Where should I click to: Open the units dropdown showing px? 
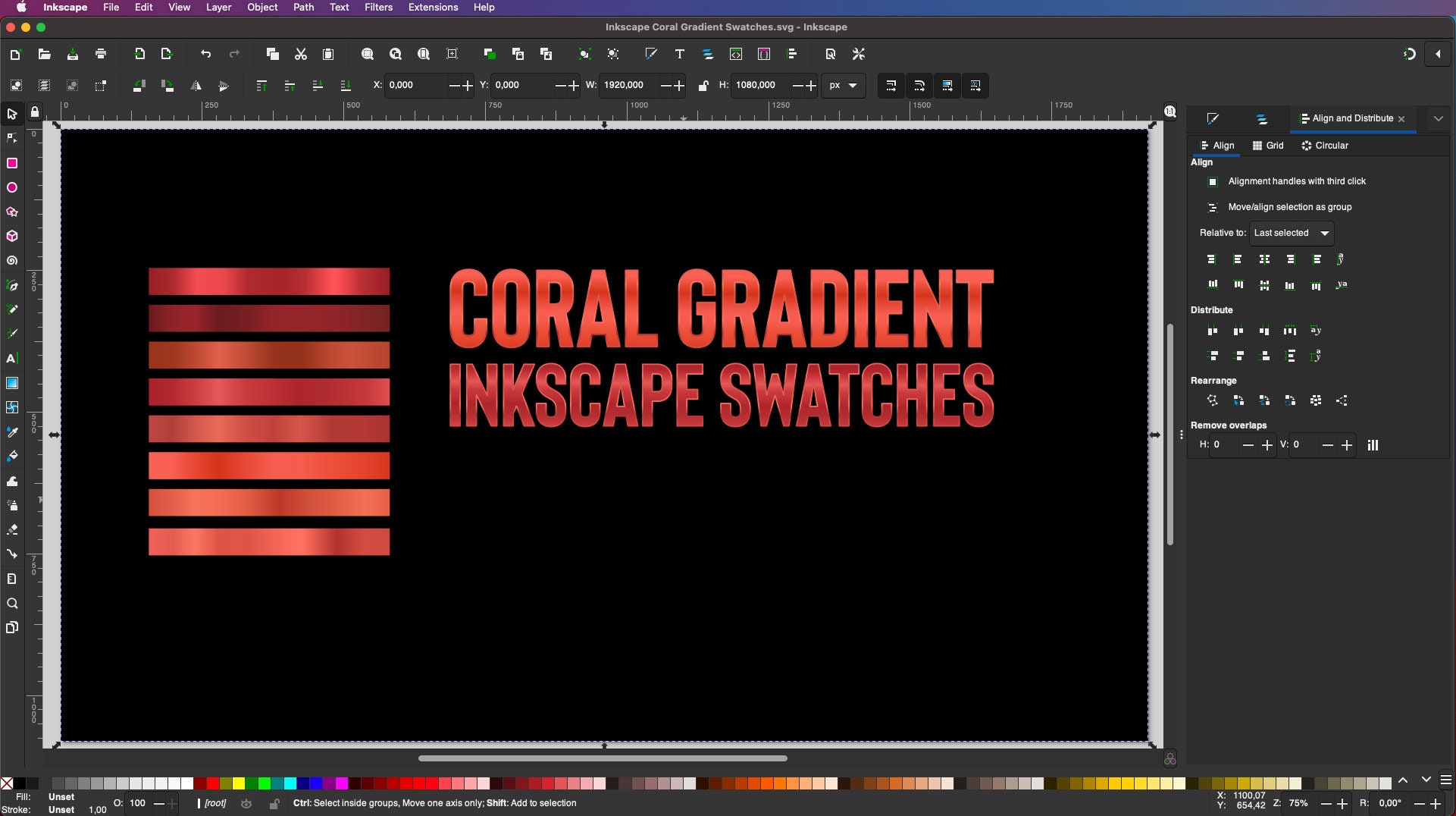point(843,86)
